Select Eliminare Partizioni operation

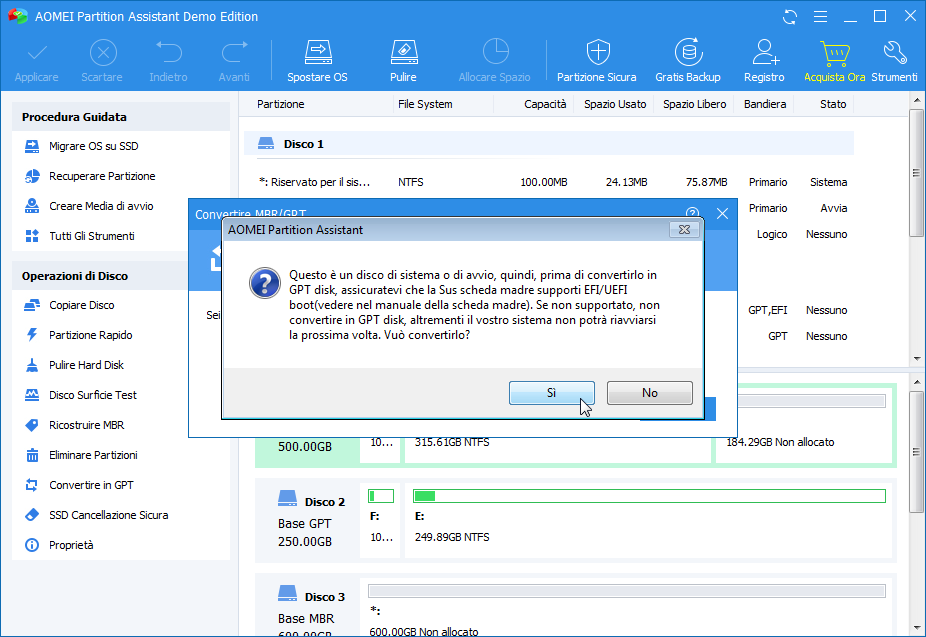[x=81, y=455]
